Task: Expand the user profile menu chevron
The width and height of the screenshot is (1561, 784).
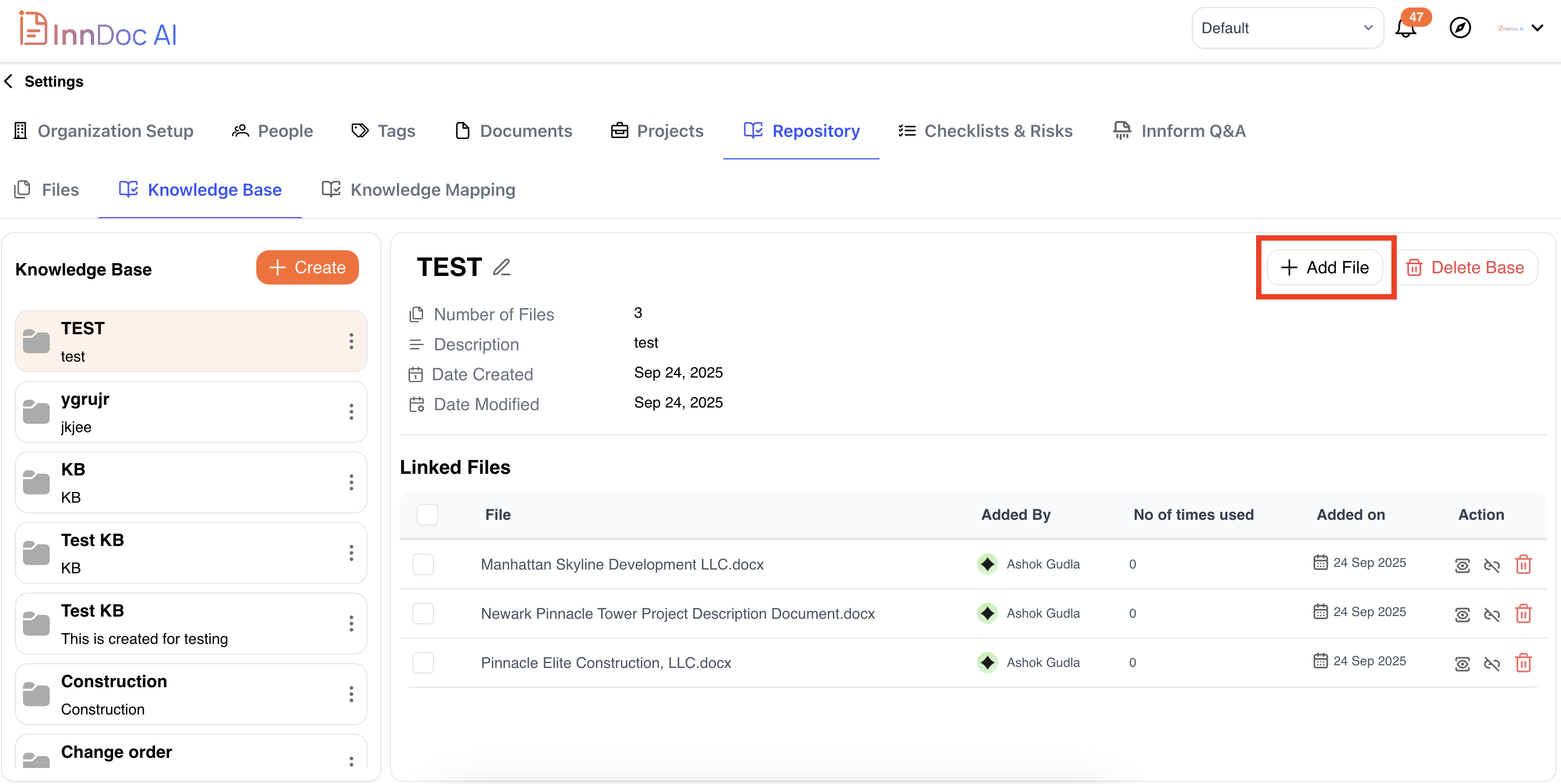Action: pos(1537,28)
